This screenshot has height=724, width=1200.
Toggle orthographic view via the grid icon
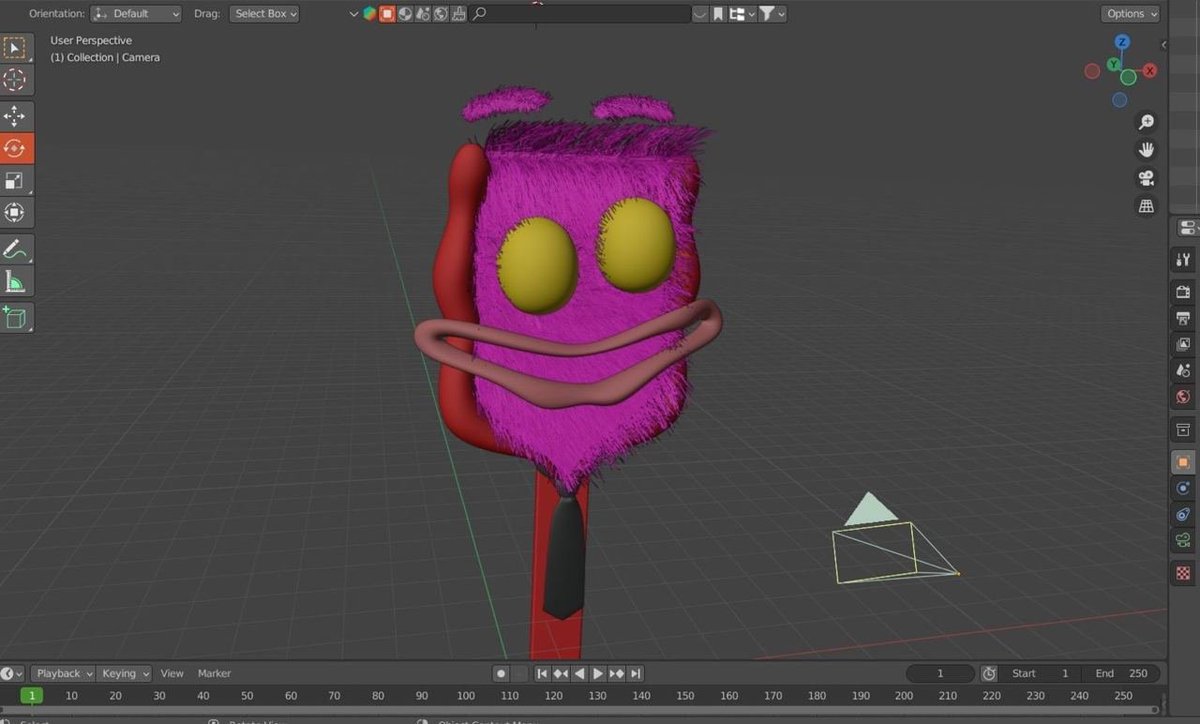1146,206
